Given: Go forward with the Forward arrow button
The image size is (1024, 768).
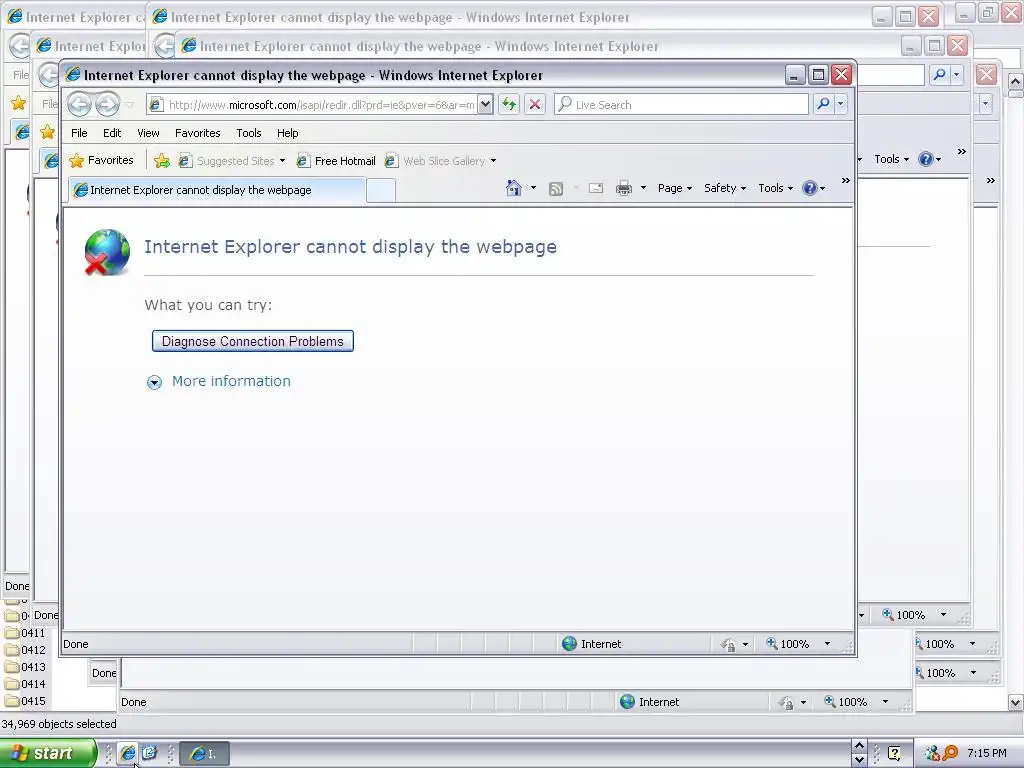Looking at the screenshot, I should coord(108,104).
